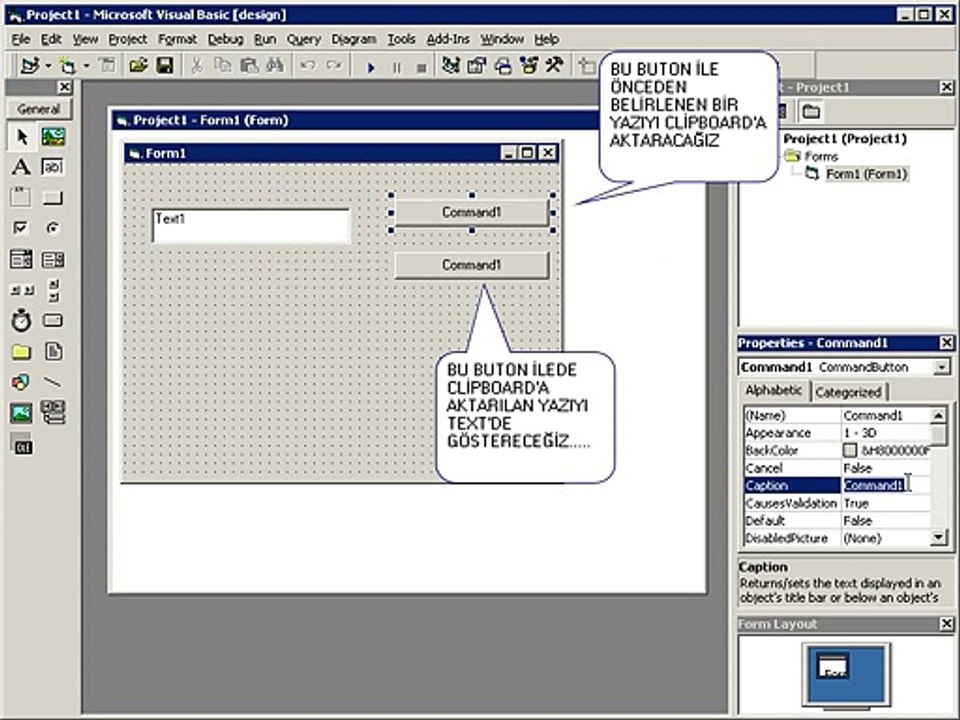
Task: Select the OptionButton tool in the toolbox
Action: tap(53, 228)
